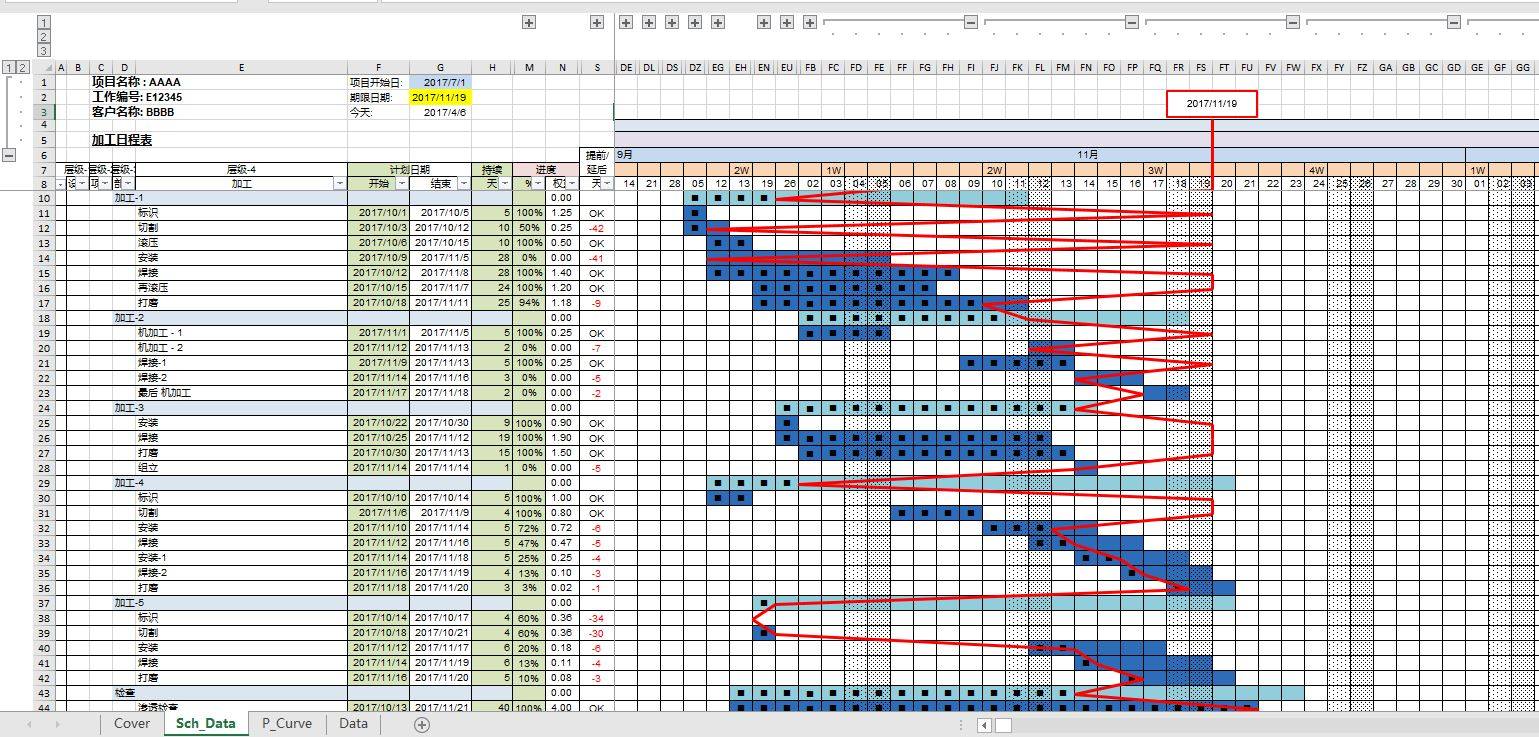Viewport: 1539px width, 737px height.
Task: Expand the column group above column EU
Action: (x=787, y=22)
